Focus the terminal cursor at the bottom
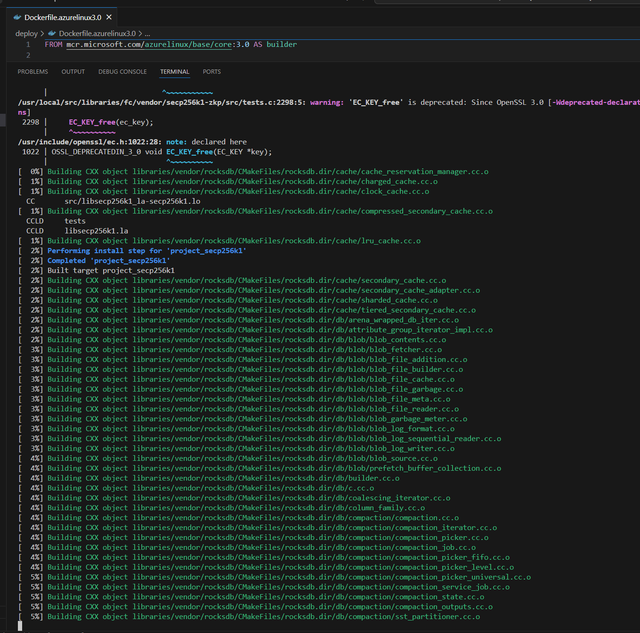640x633 pixels. (x=20, y=627)
